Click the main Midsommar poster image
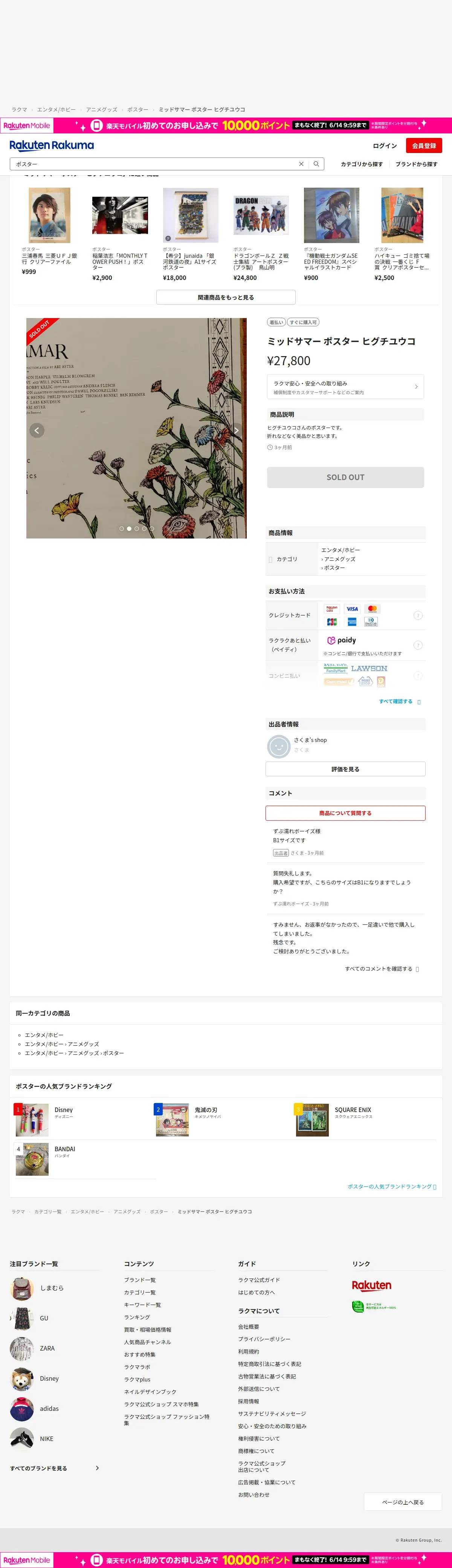 point(136,428)
